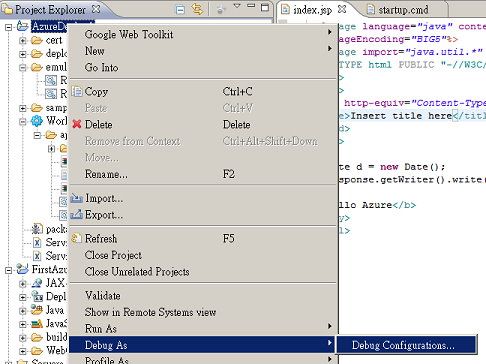This screenshot has height=364, width=486.
Task: Click the second Serv XML file icon
Action: (37, 256)
